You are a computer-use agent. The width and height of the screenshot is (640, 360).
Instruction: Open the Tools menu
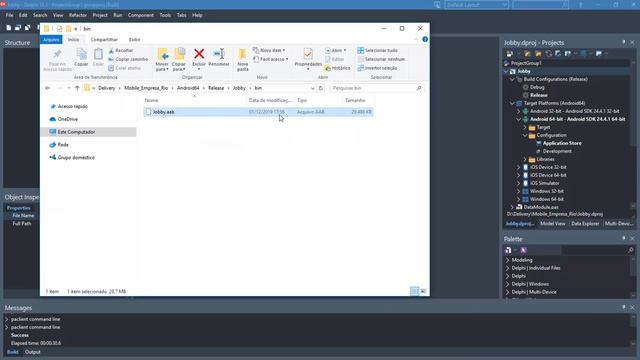tap(165, 15)
